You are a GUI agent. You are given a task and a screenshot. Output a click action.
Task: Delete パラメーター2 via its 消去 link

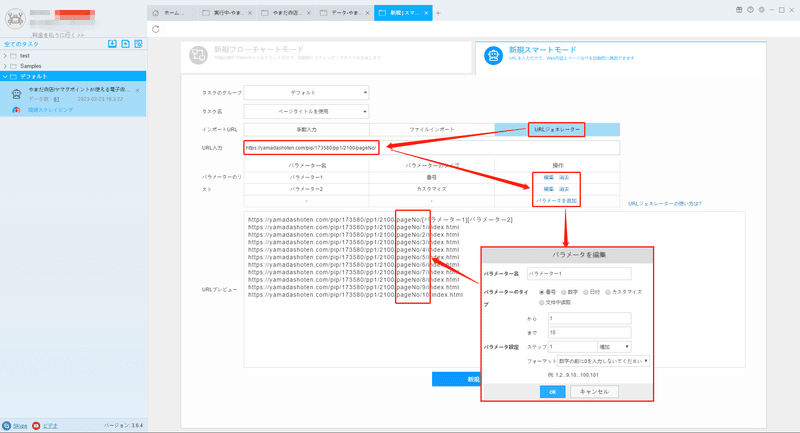tap(564, 189)
